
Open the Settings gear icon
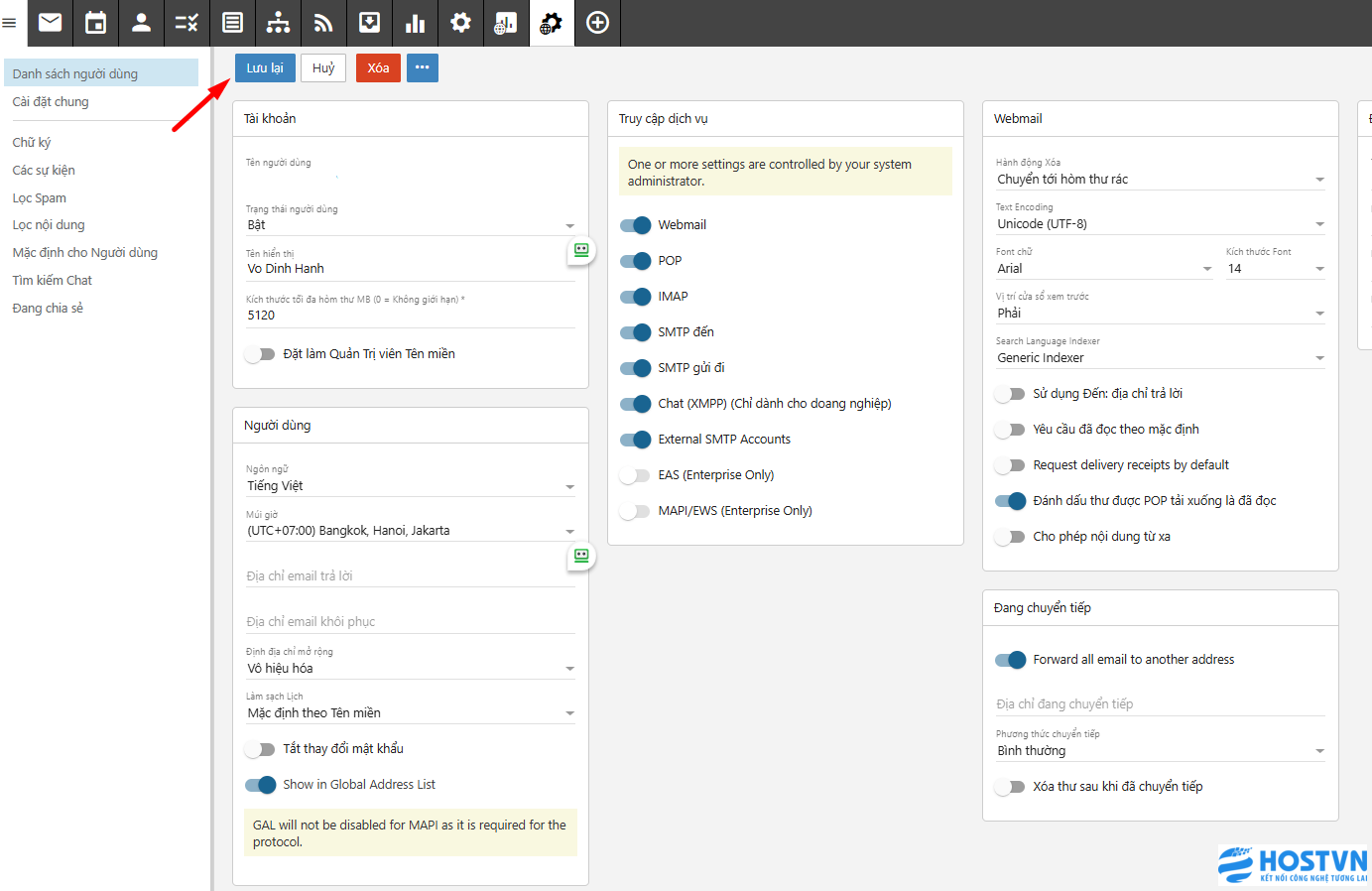point(461,23)
